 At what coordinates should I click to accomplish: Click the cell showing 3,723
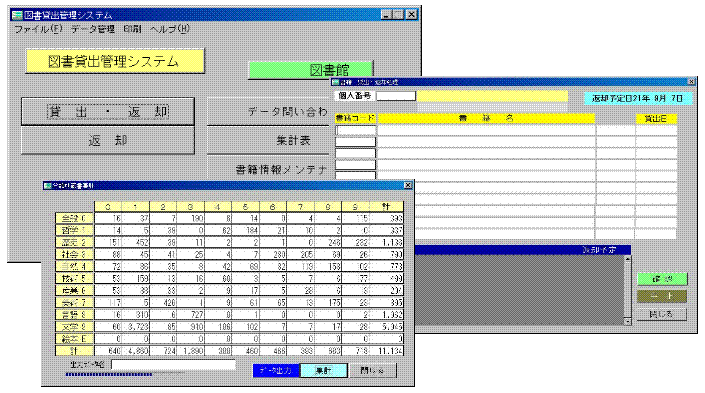tap(136, 327)
